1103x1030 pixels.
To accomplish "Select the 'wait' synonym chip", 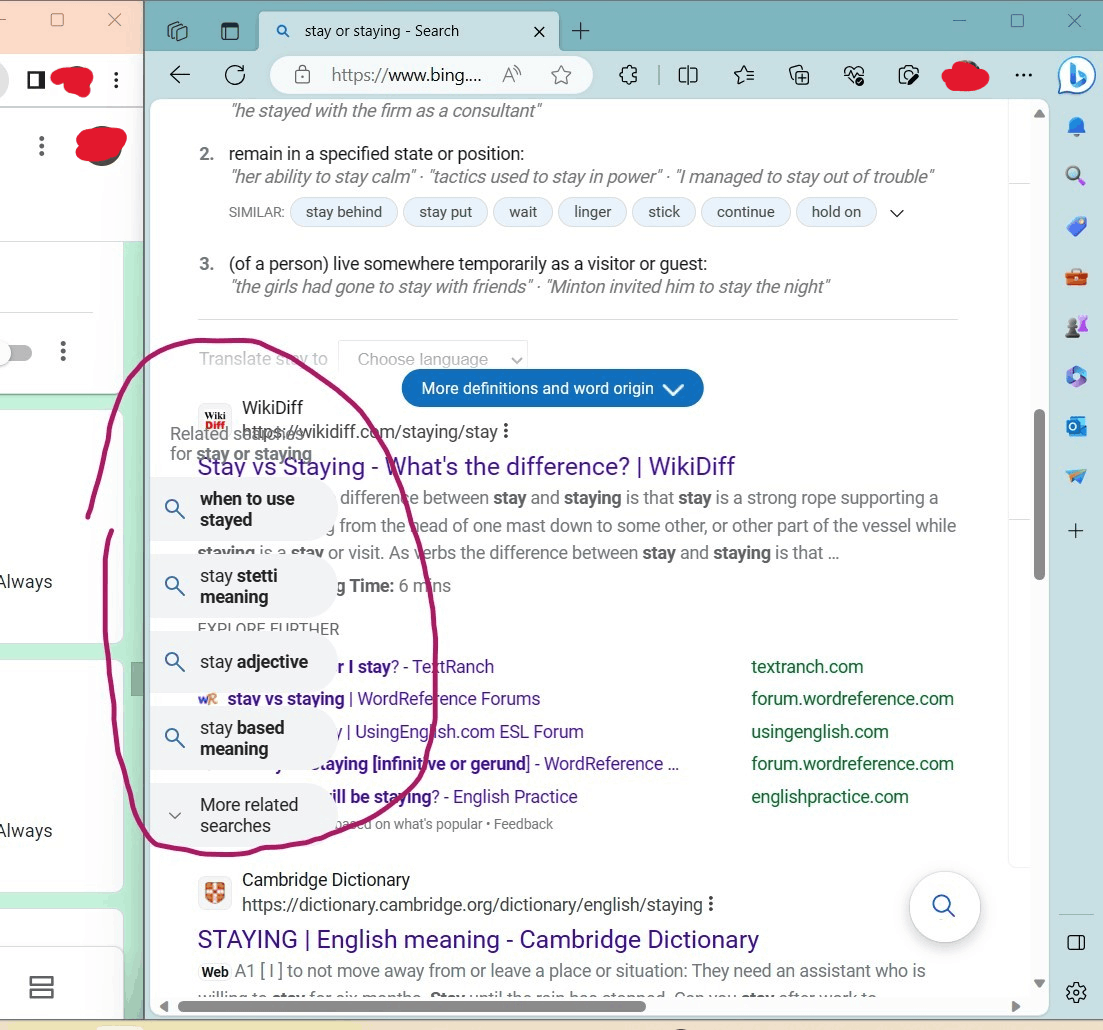I will coord(523,212).
